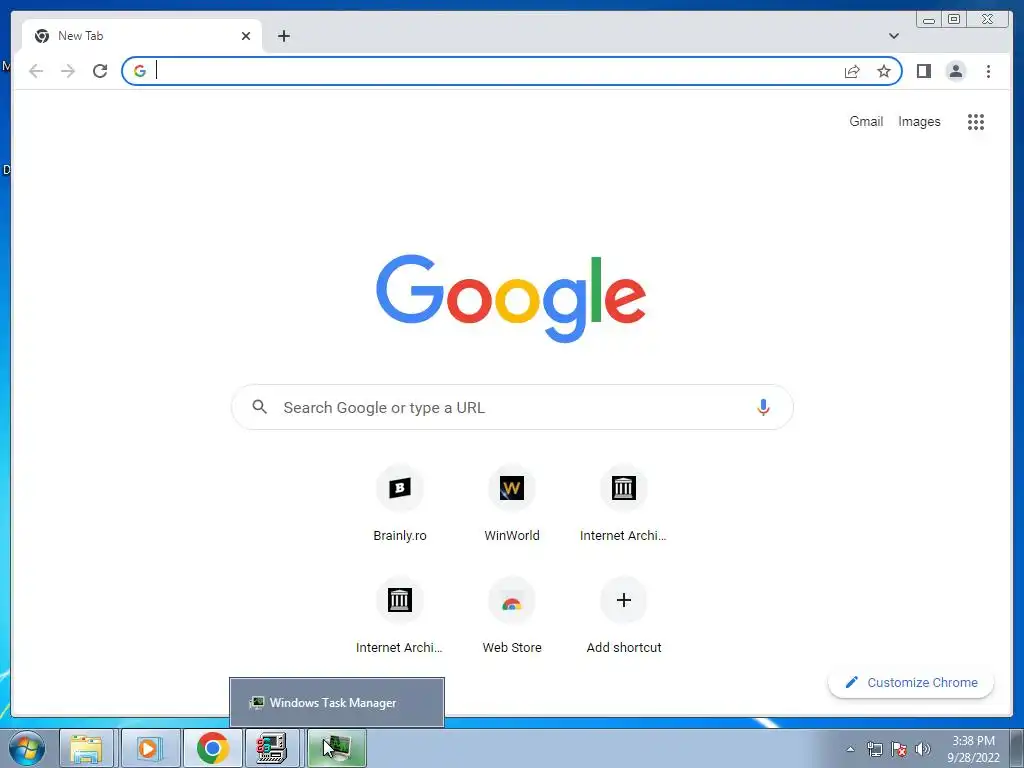1024x768 pixels.
Task: Bookmark this tab with the star icon
Action: pos(884,71)
